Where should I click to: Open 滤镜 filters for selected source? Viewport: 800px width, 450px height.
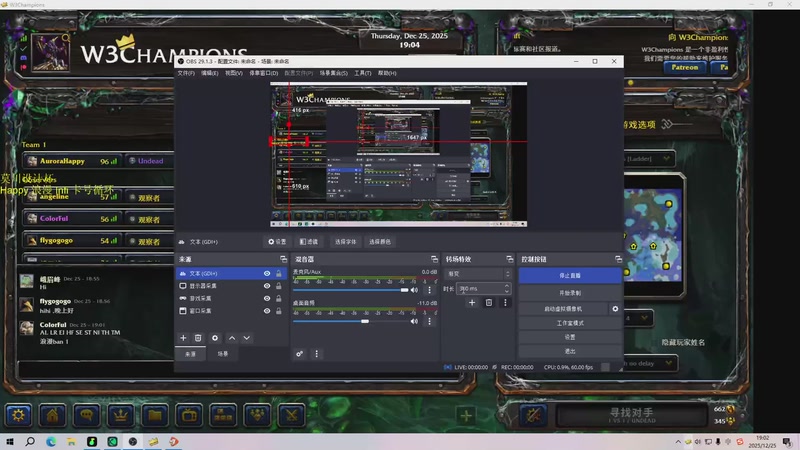point(309,242)
